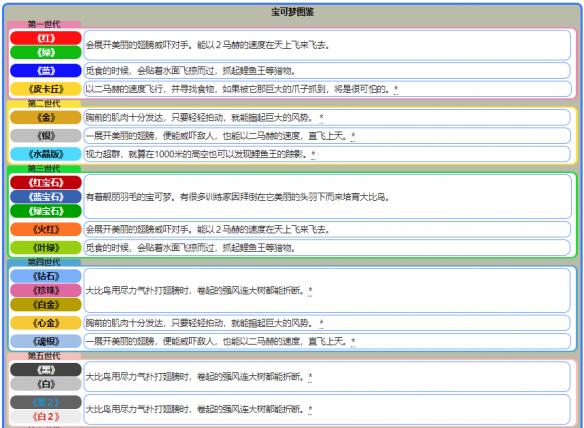Click the 第一世代 generation header
The height and width of the screenshot is (428, 584).
coord(44,24)
